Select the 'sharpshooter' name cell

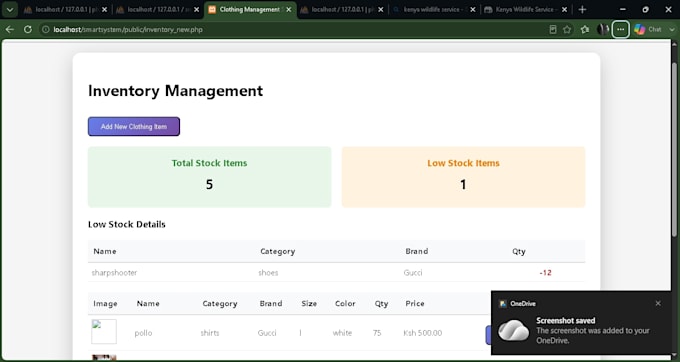[x=114, y=273]
